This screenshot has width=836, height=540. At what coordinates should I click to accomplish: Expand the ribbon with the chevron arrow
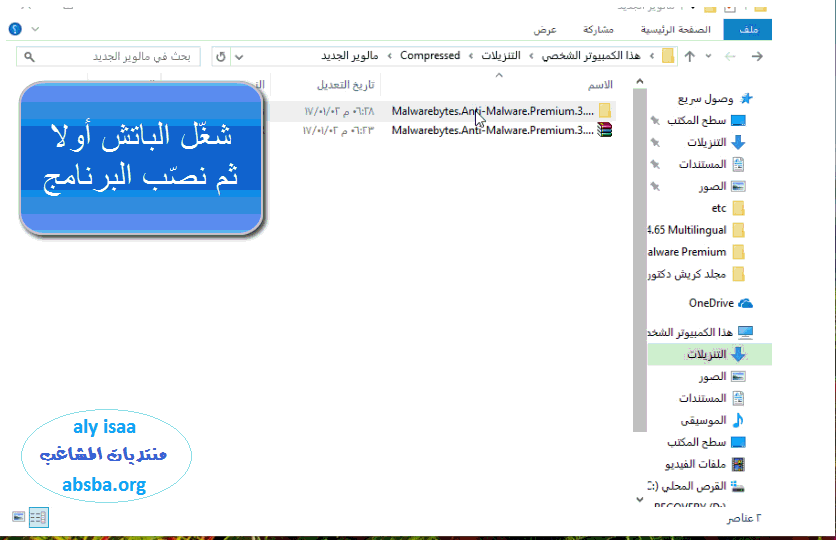tap(36, 30)
